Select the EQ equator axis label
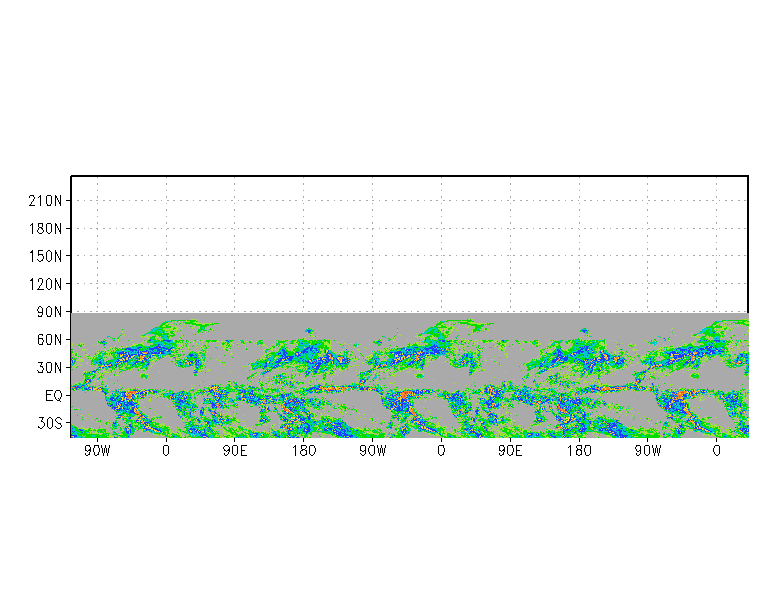Screen dimensions: 784x612 coord(54,396)
